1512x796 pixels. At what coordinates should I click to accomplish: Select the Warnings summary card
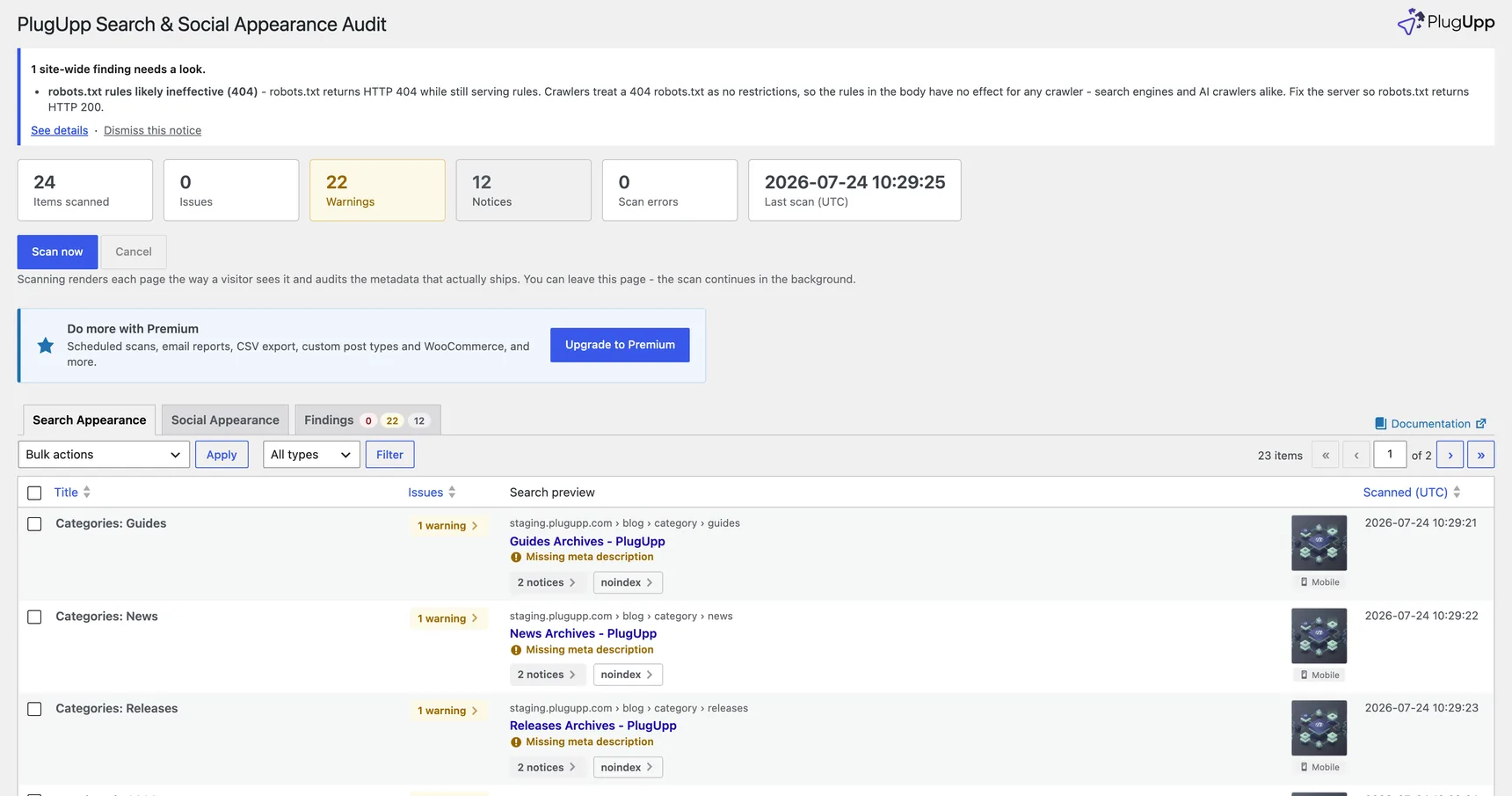pyautogui.click(x=377, y=190)
